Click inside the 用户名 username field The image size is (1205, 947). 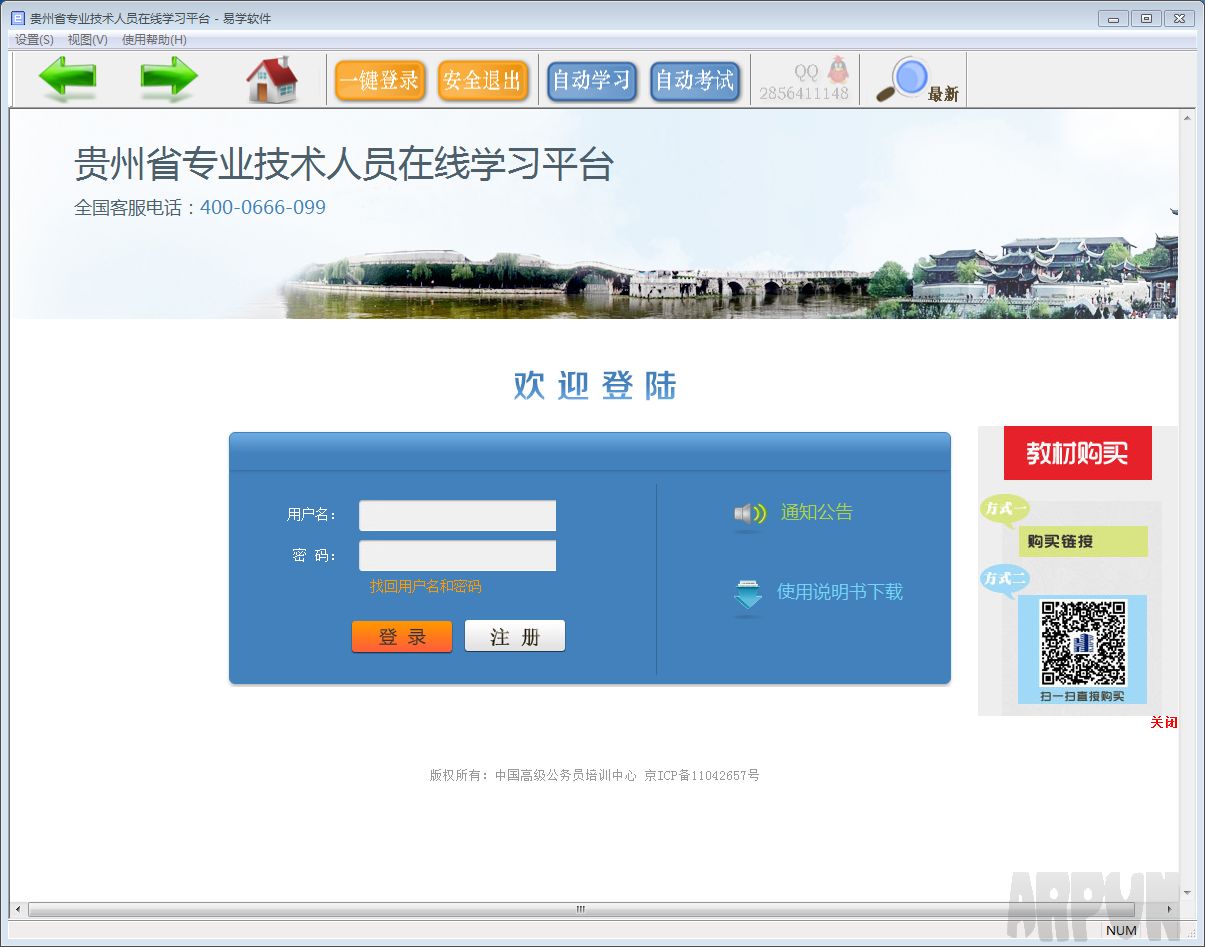(456, 515)
